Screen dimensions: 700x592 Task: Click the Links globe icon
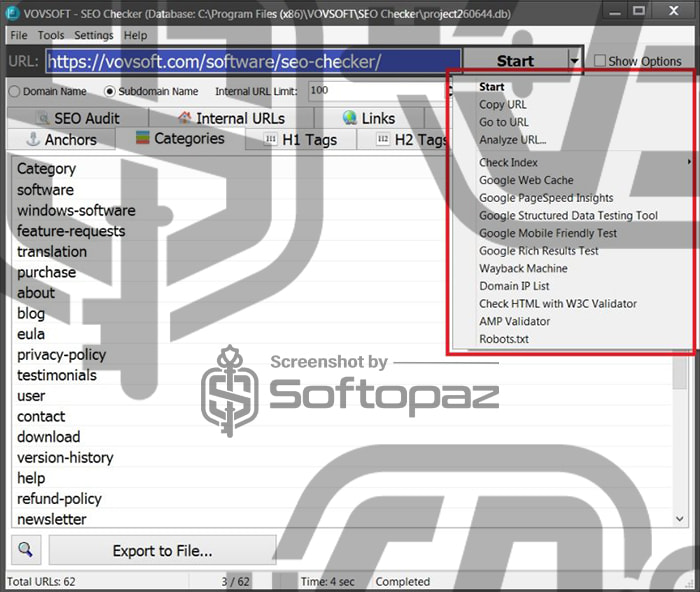click(350, 118)
